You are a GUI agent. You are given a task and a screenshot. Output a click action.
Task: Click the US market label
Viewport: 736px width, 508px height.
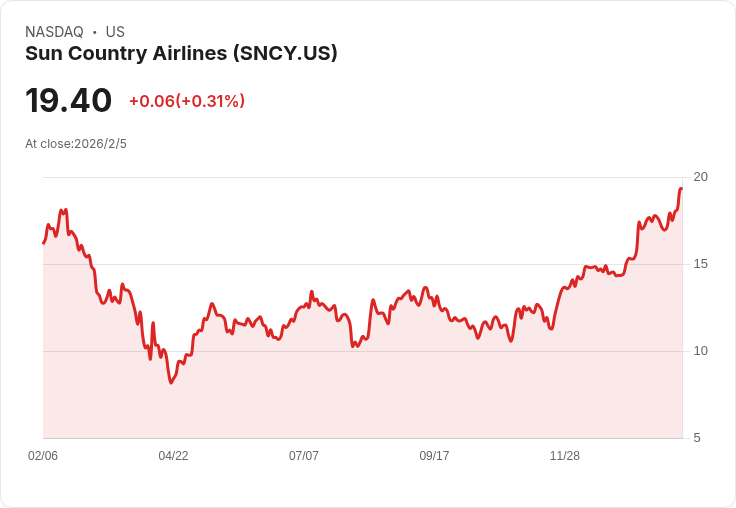tap(115, 32)
